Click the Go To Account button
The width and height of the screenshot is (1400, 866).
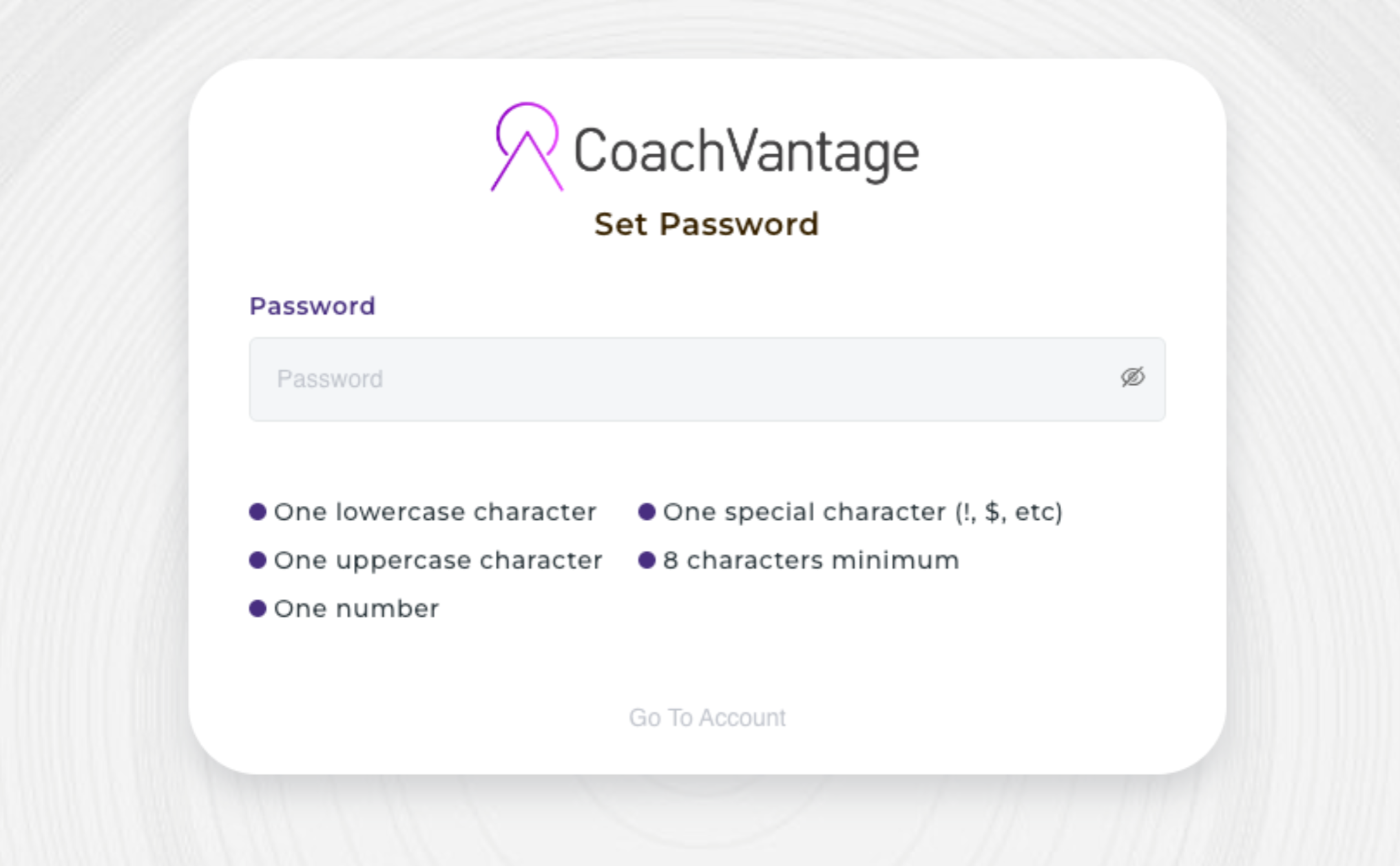(707, 718)
